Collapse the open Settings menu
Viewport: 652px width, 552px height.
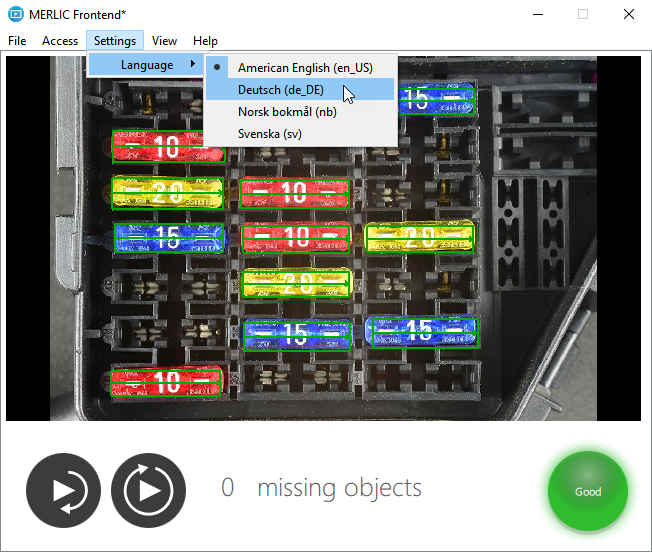[x=115, y=41]
